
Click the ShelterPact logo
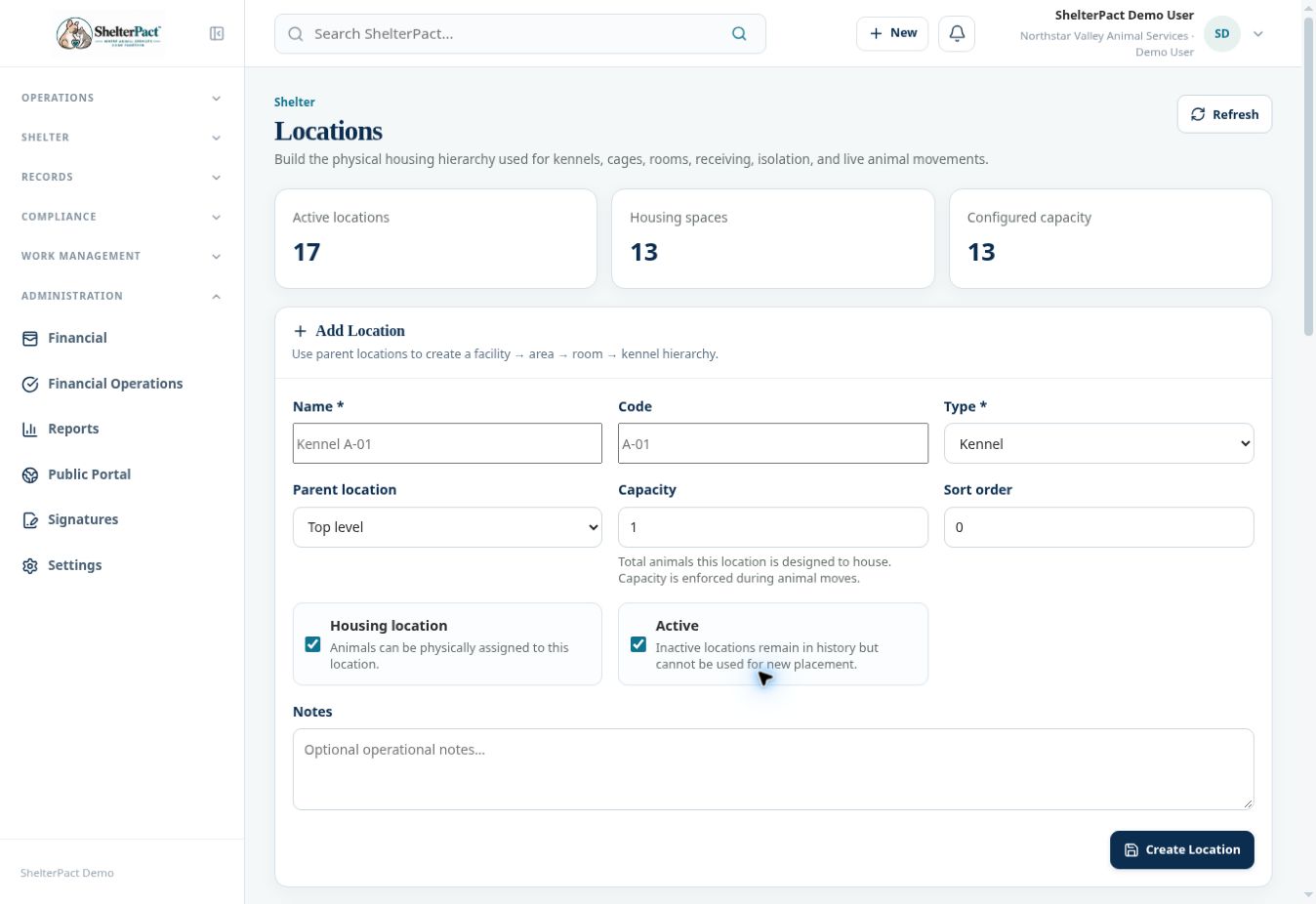pos(108,33)
